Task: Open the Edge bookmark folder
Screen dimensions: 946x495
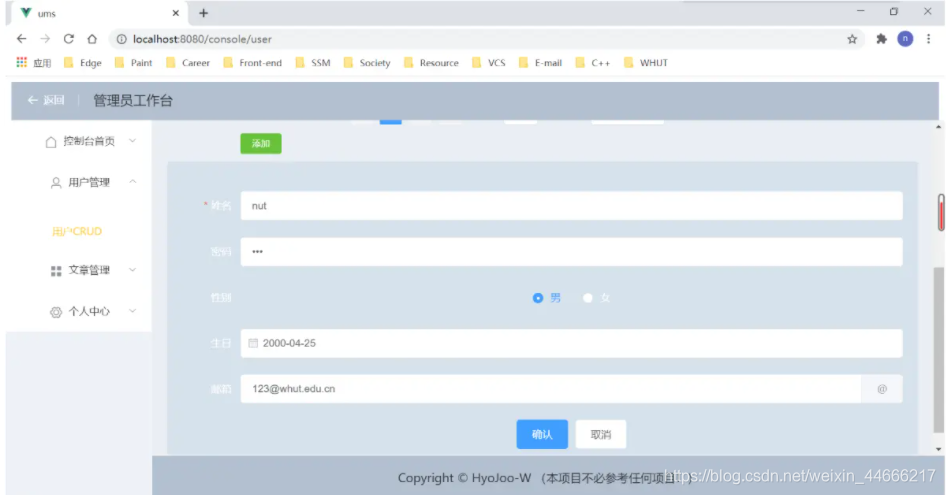Action: coord(83,62)
